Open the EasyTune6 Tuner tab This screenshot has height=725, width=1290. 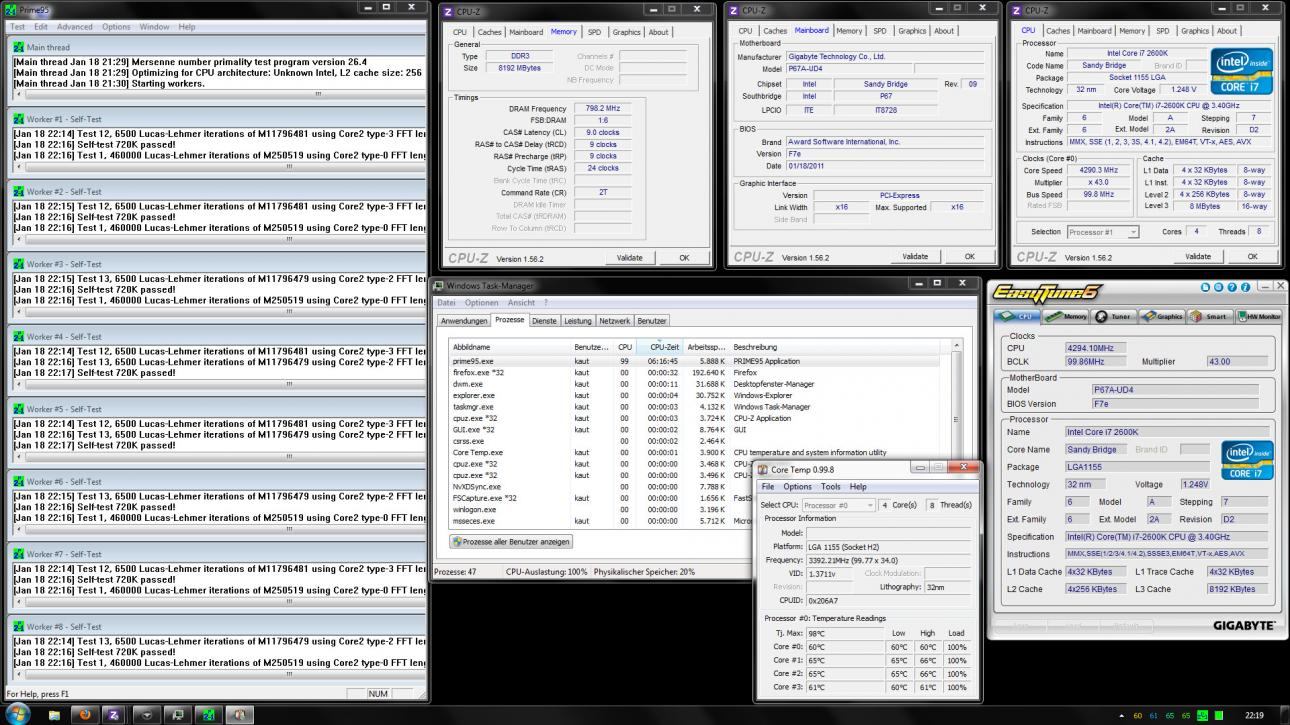[1112, 316]
